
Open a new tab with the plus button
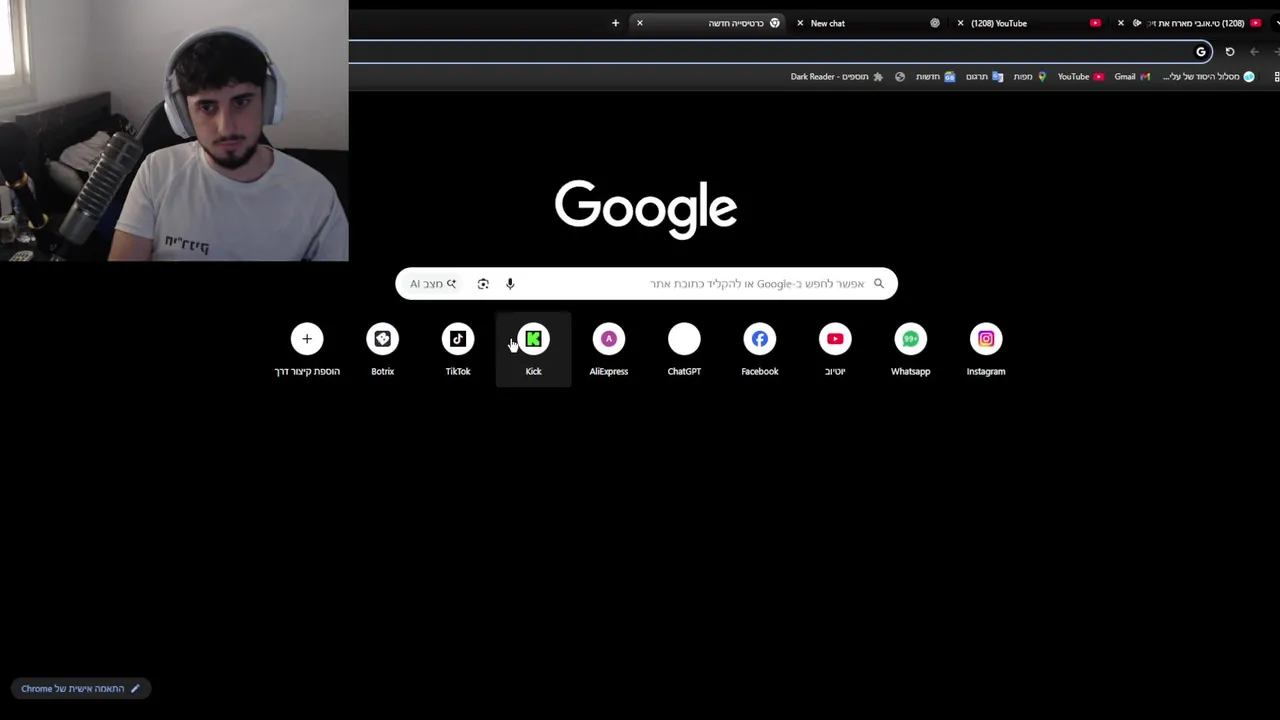[615, 23]
